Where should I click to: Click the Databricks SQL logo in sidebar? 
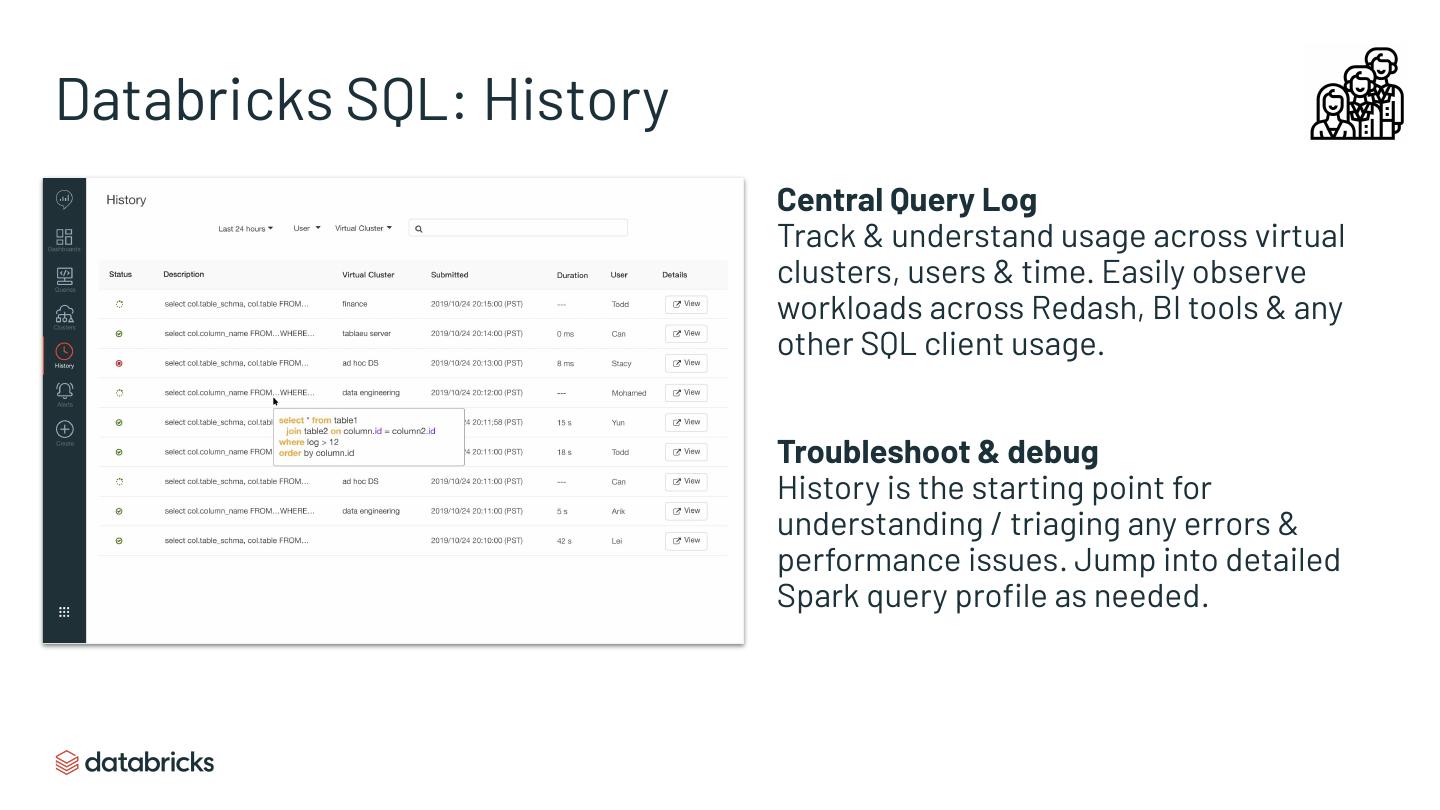[64, 199]
